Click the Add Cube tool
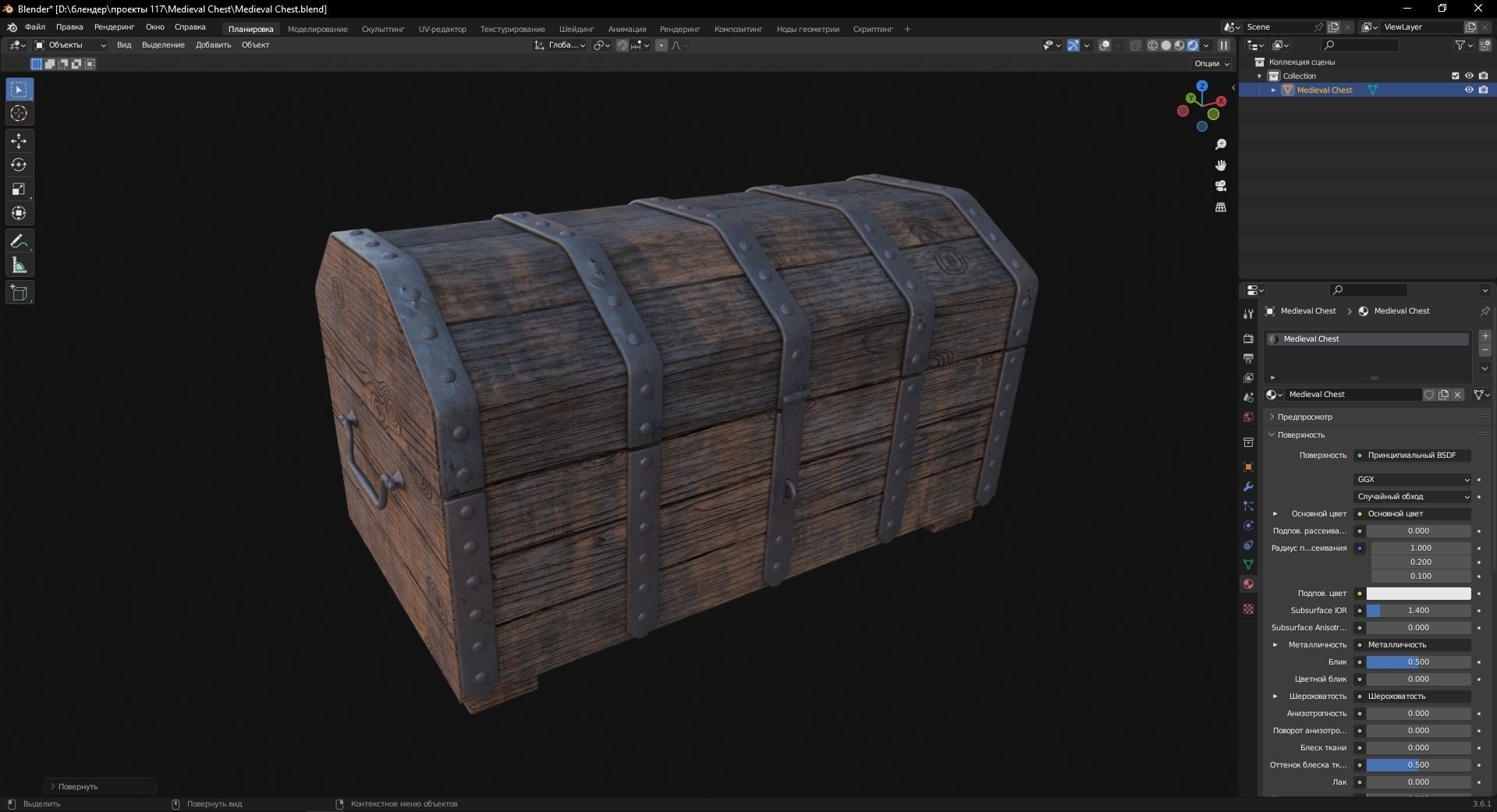Viewport: 1497px width, 812px height. pyautogui.click(x=19, y=293)
